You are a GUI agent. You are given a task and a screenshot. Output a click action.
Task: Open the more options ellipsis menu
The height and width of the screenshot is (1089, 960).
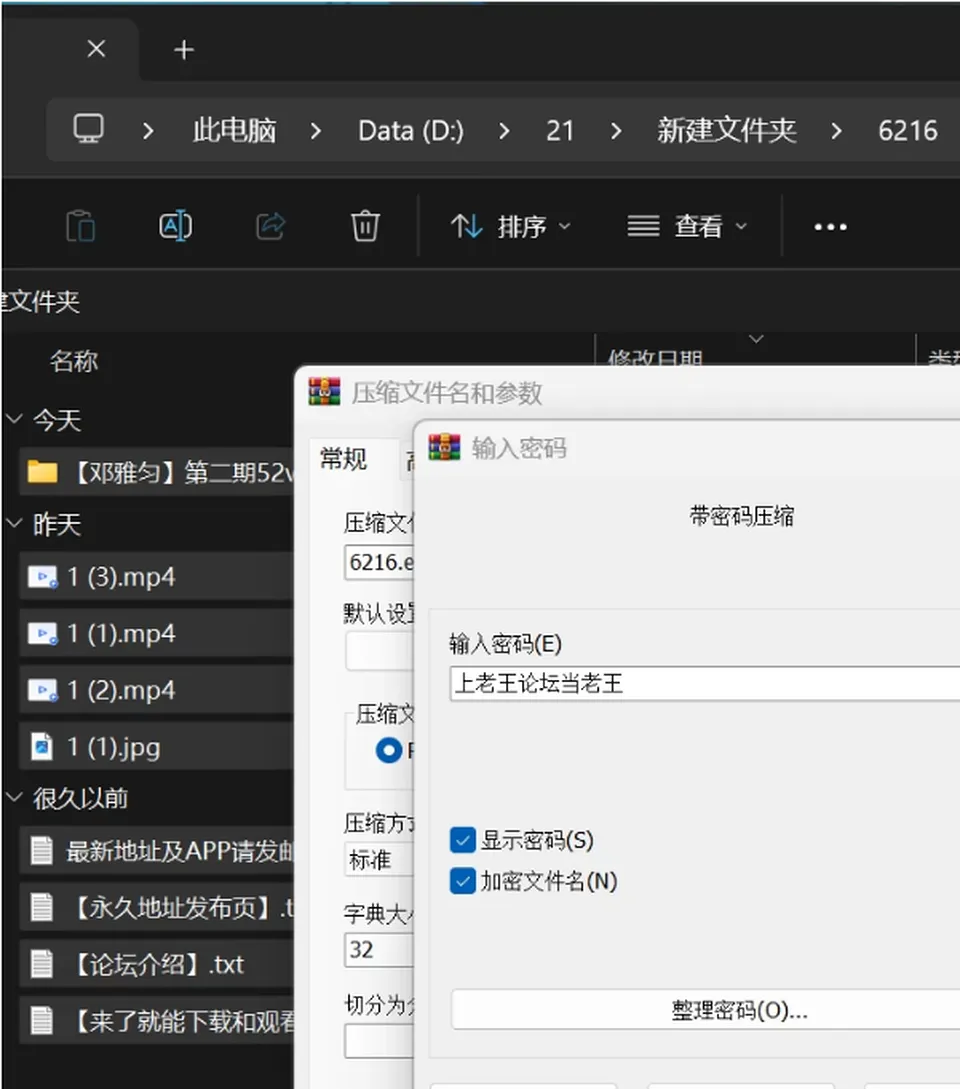click(830, 227)
